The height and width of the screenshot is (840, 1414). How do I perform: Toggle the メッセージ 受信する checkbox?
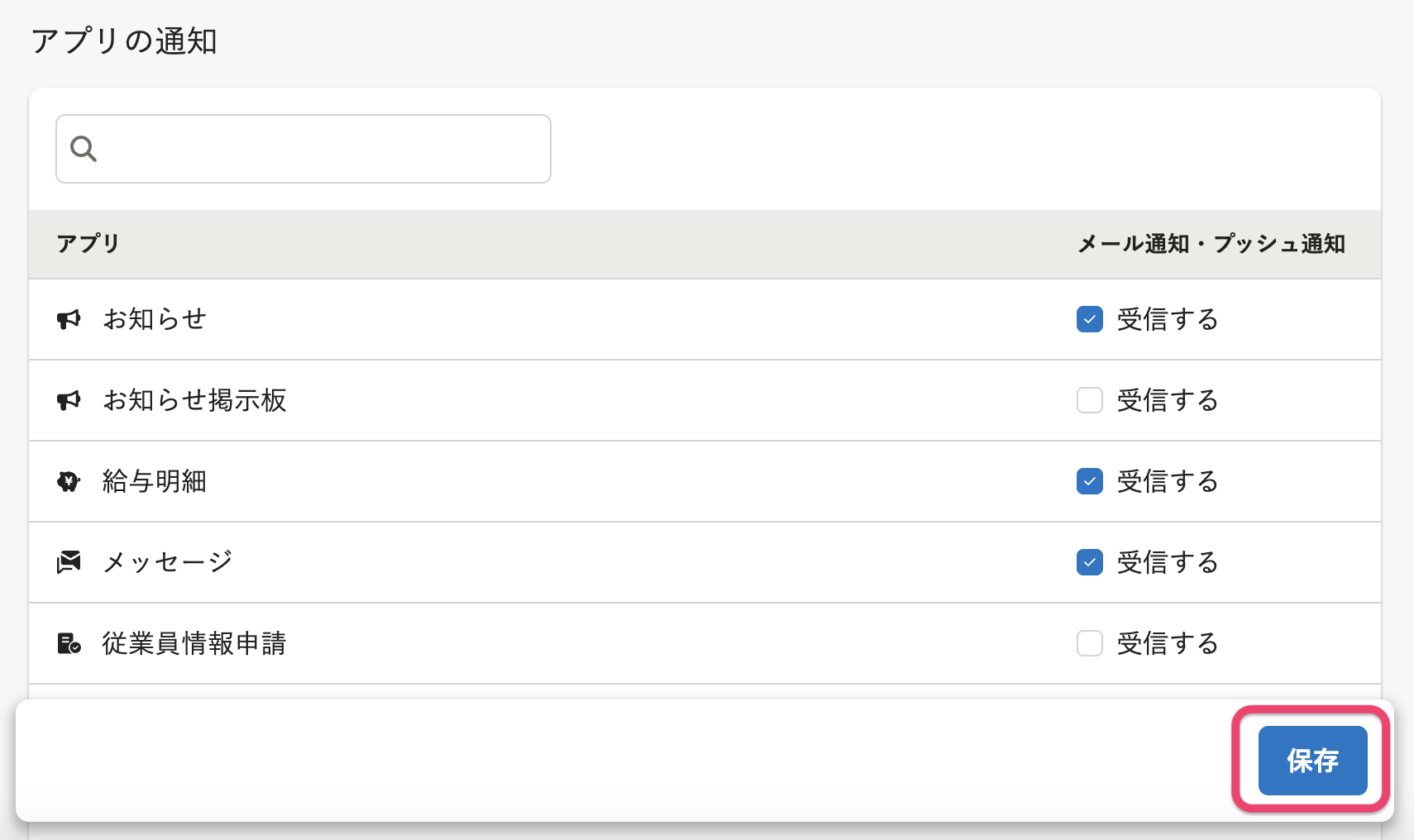click(1089, 562)
